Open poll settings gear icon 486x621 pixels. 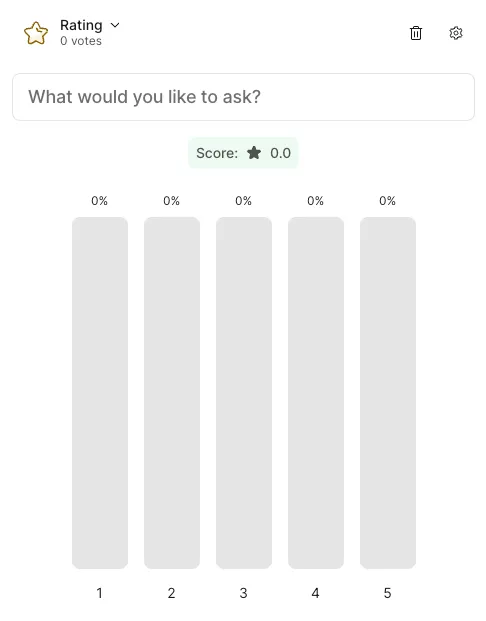(x=456, y=33)
